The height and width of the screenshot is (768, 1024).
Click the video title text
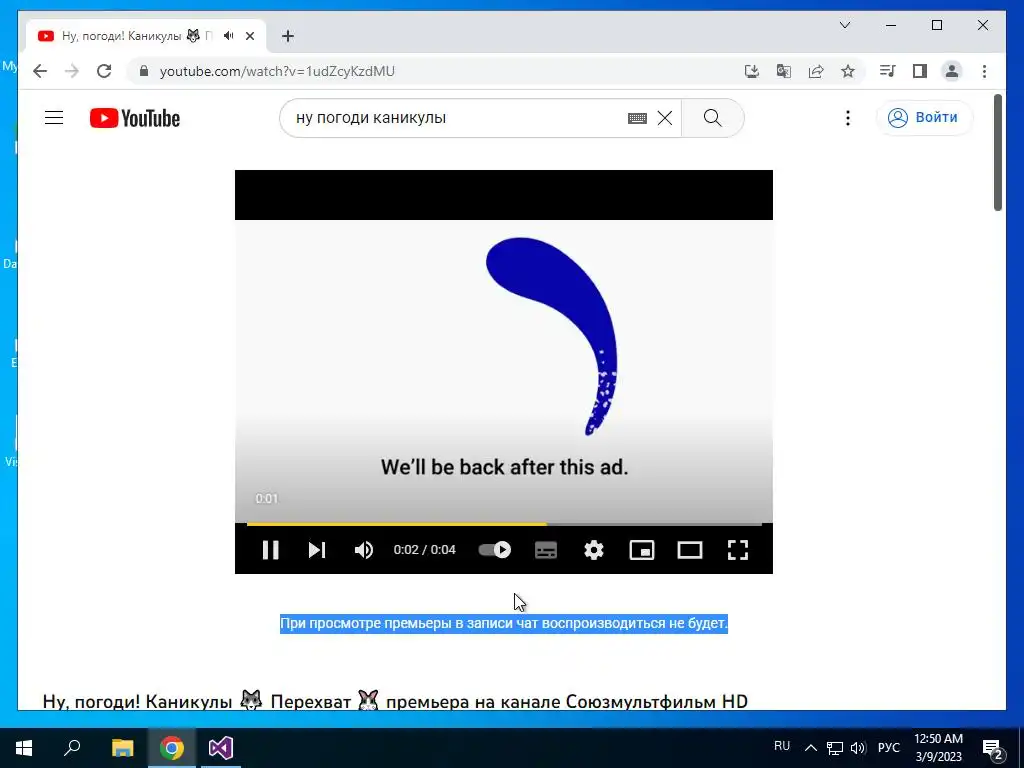pos(395,701)
